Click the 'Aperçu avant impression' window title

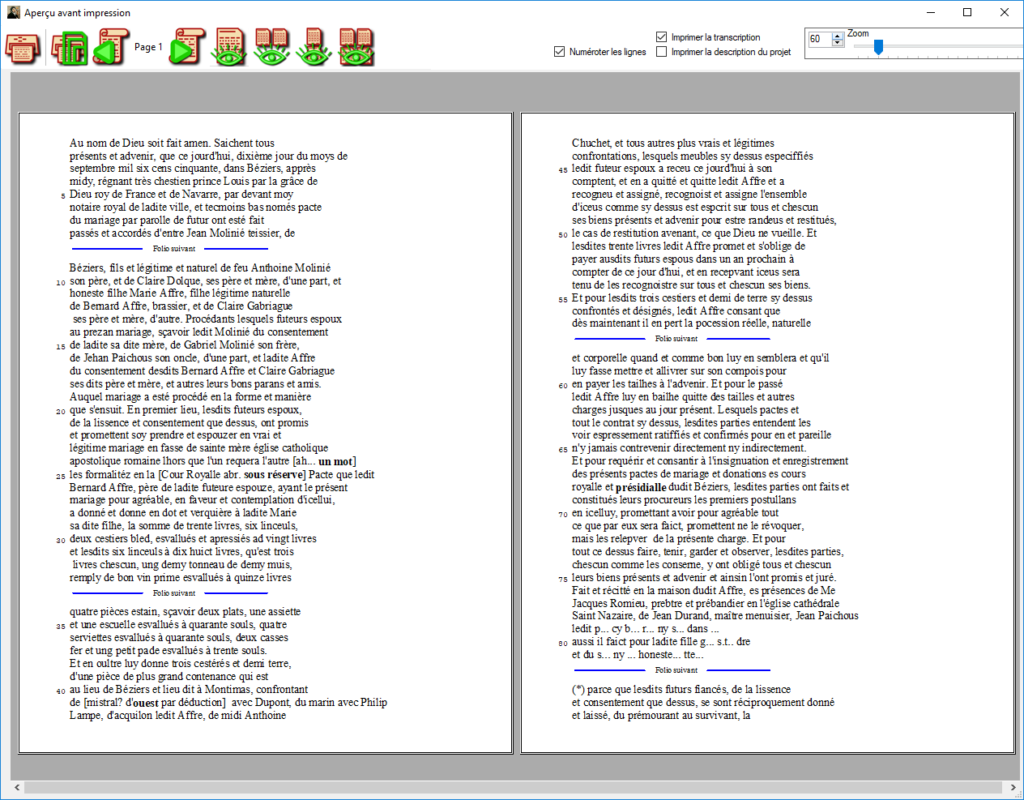(78, 12)
